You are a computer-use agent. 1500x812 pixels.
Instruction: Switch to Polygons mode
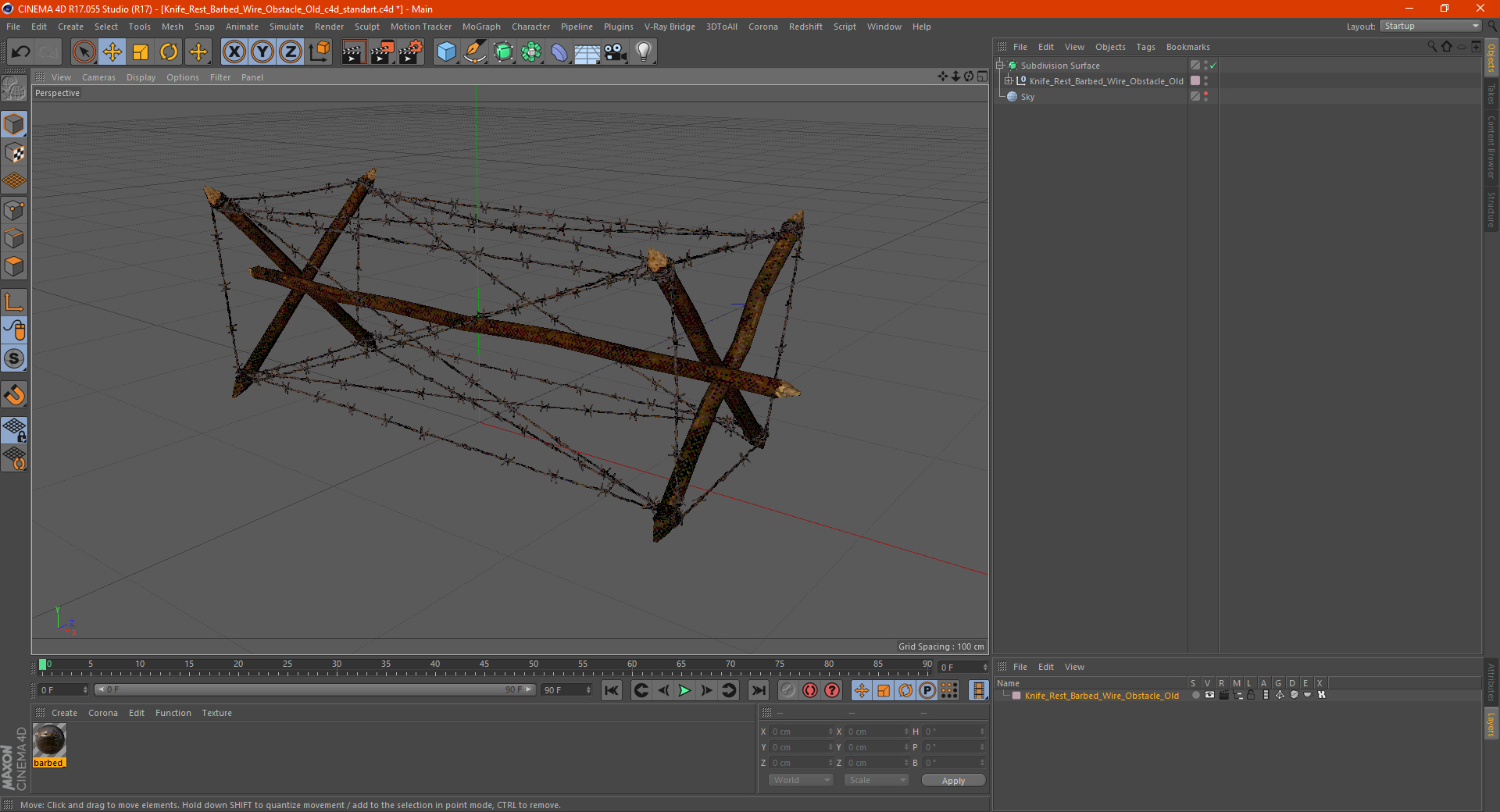[14, 266]
